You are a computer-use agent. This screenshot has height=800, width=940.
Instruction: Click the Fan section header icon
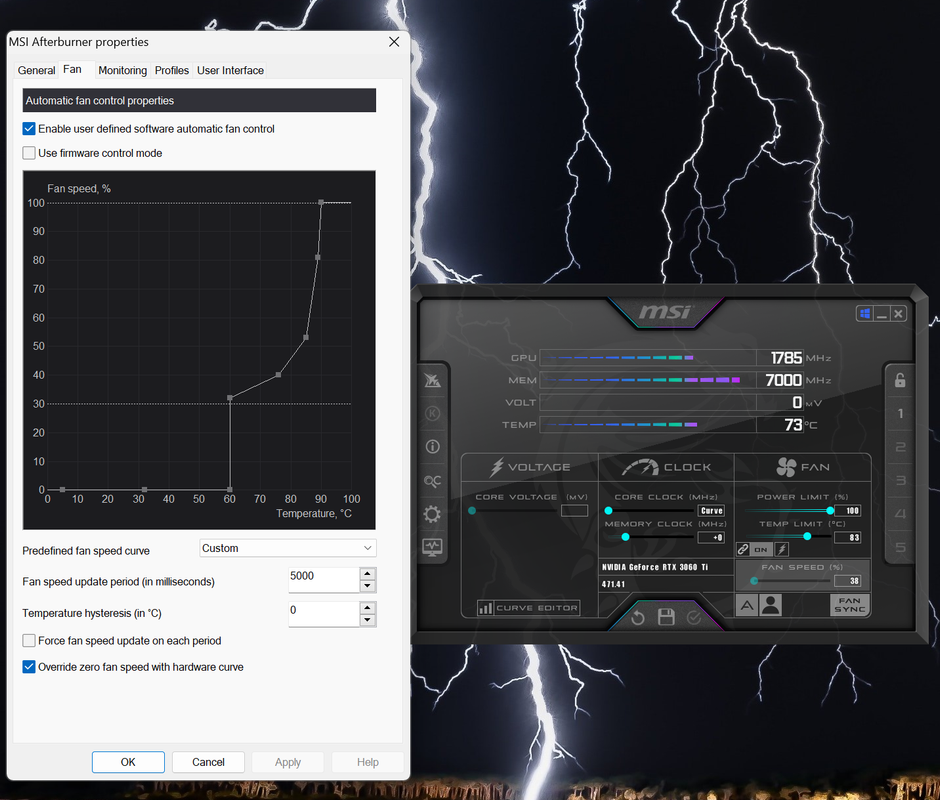786,467
